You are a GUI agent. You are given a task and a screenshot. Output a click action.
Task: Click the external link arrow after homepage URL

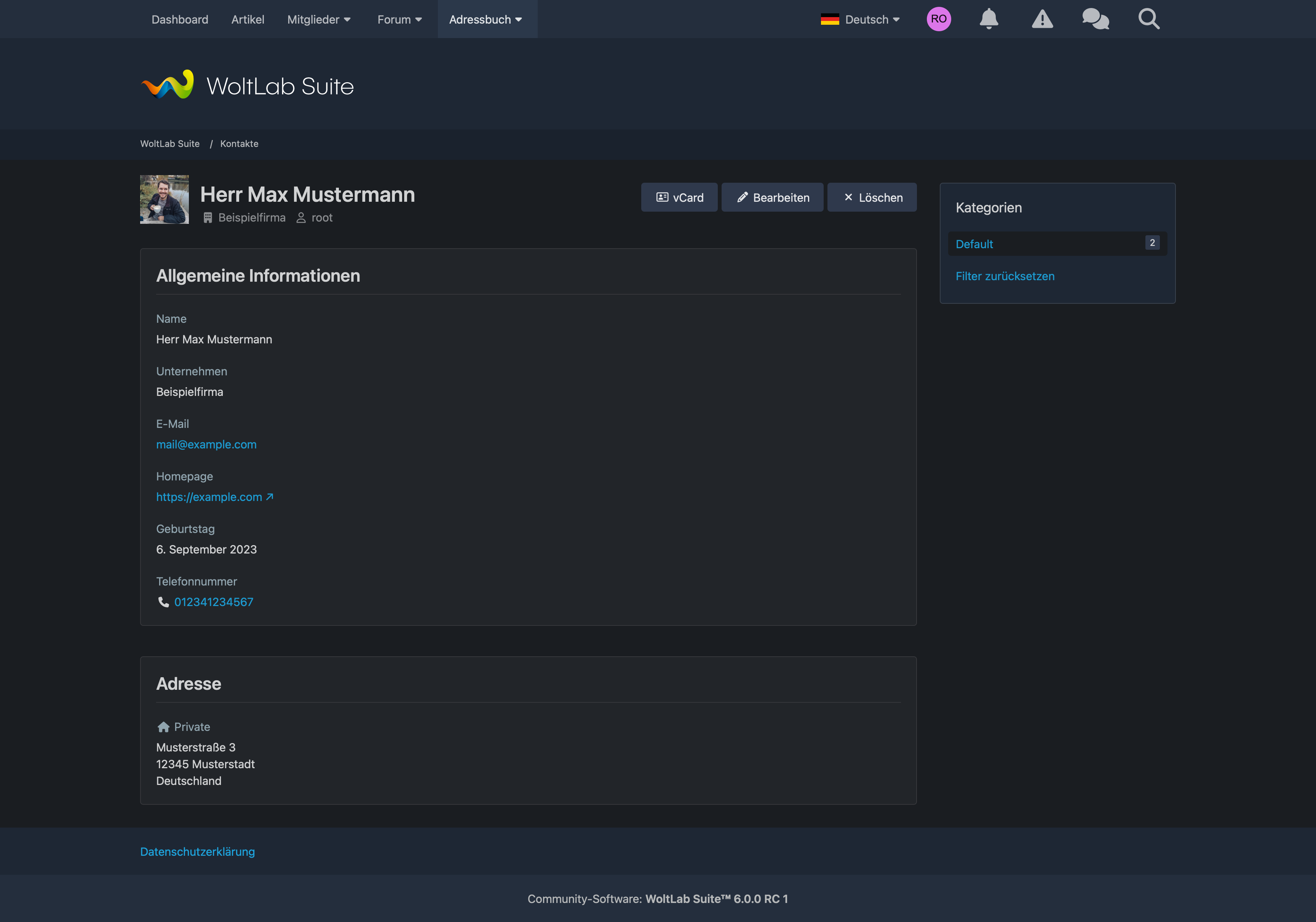(269, 497)
